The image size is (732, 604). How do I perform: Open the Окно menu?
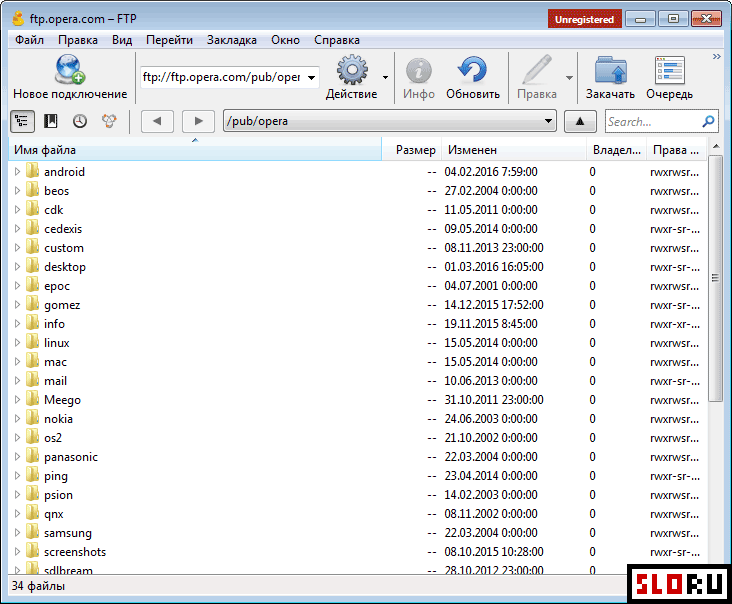(x=285, y=40)
